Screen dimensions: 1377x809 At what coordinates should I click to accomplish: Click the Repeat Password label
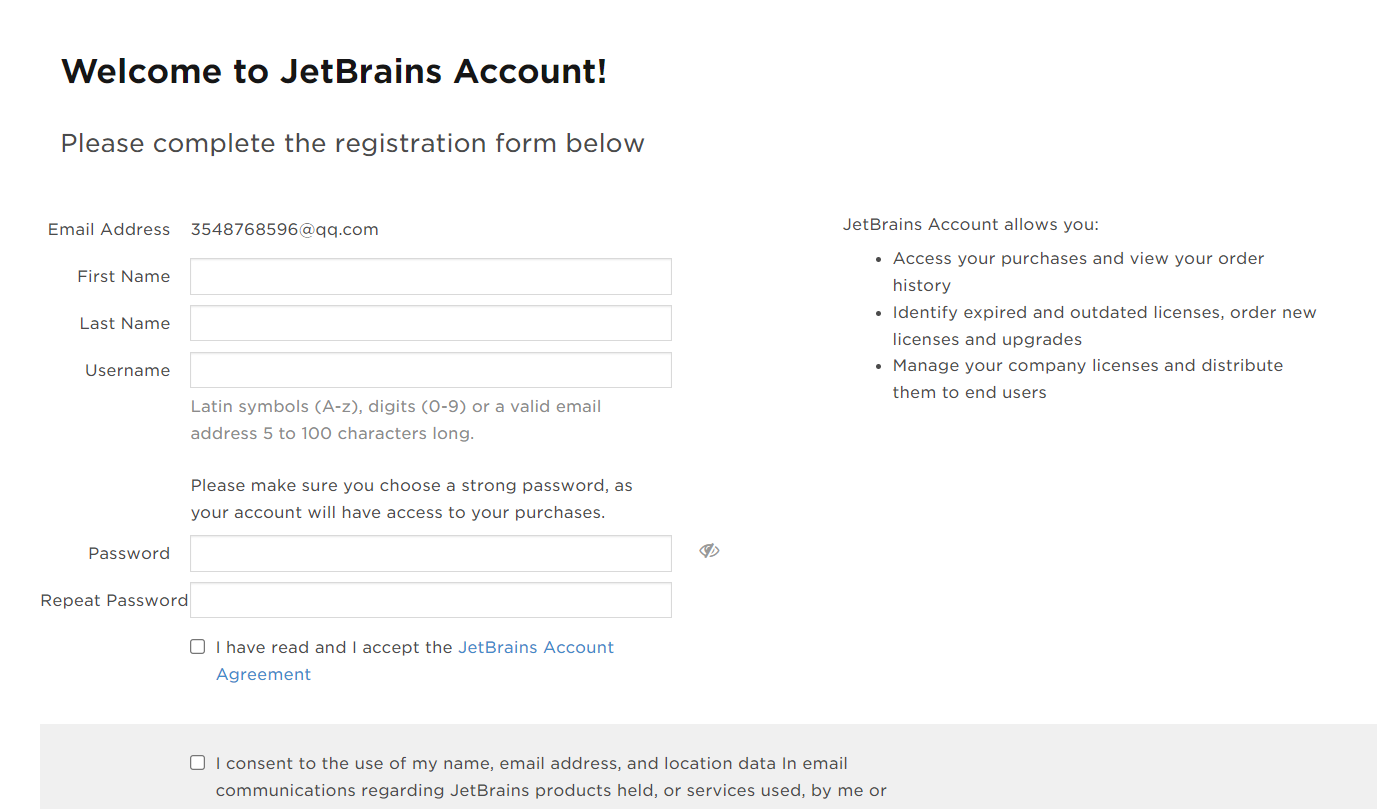coord(114,601)
